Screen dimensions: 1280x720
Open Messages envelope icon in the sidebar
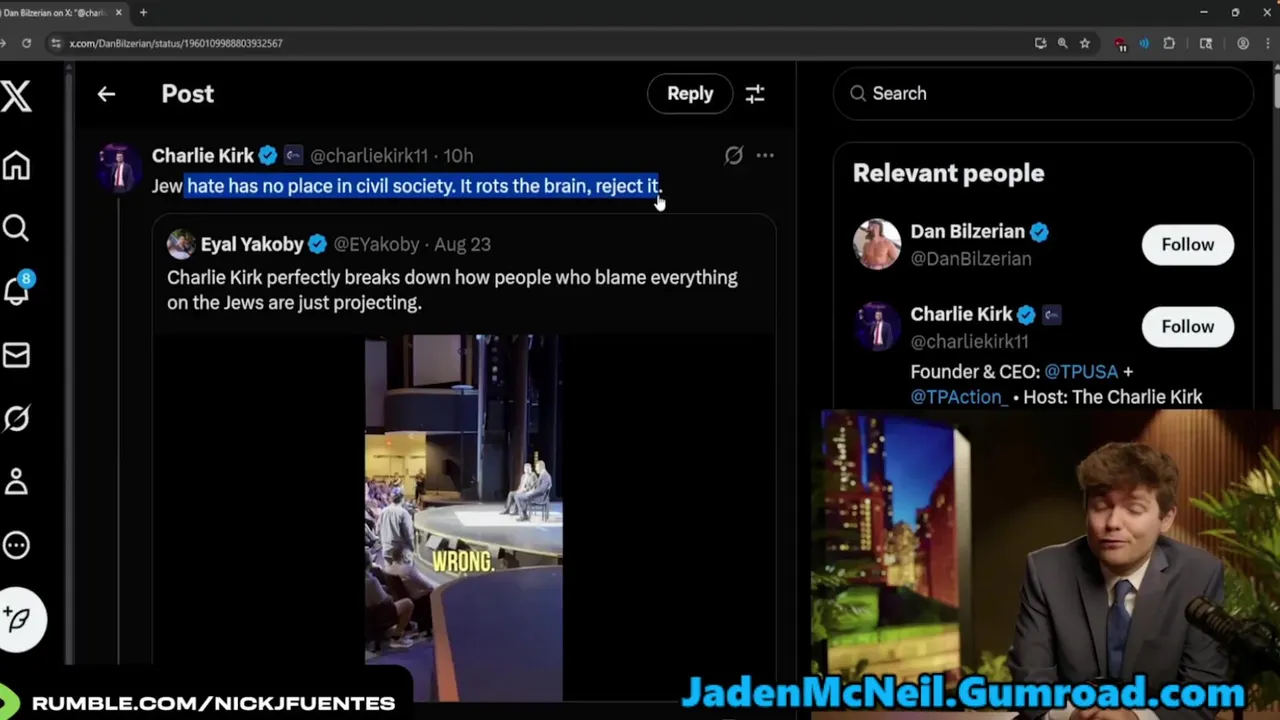[x=16, y=355]
